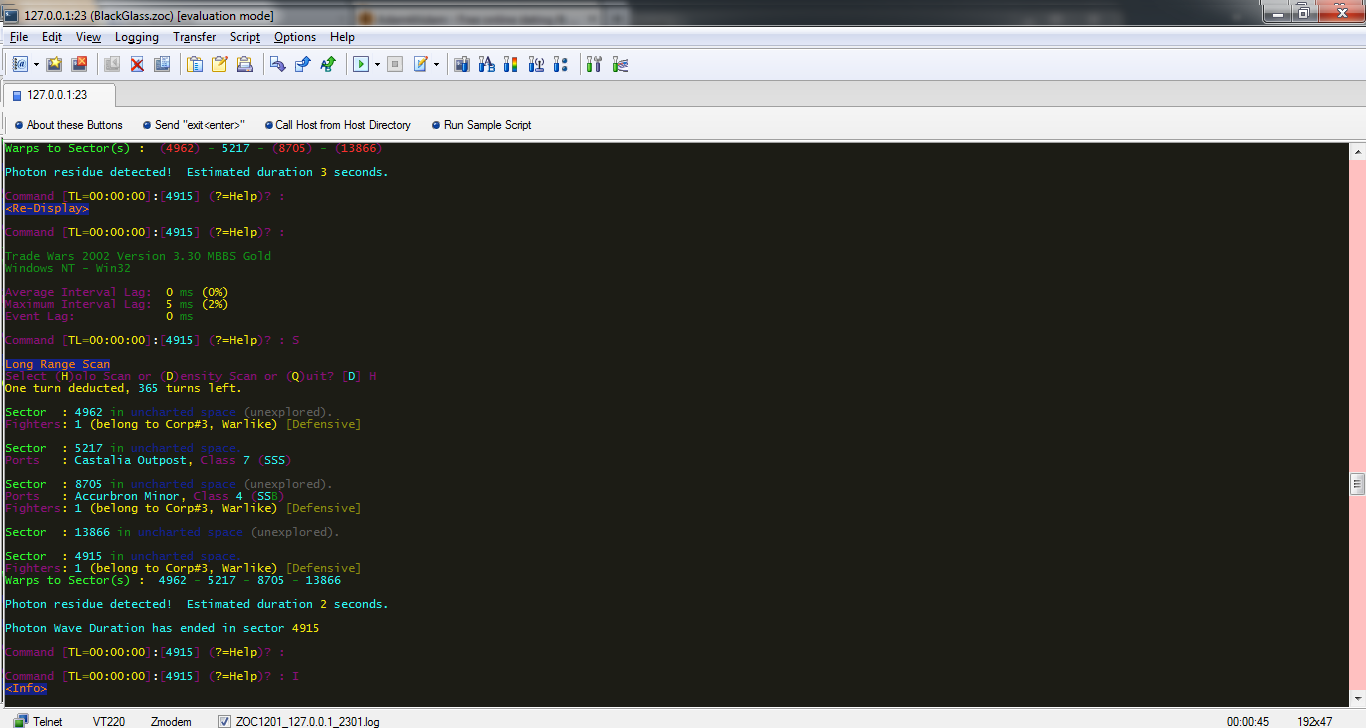Viewport: 1366px width, 728px height.
Task: Click the star quick connect toolbar icon
Action: [54, 64]
